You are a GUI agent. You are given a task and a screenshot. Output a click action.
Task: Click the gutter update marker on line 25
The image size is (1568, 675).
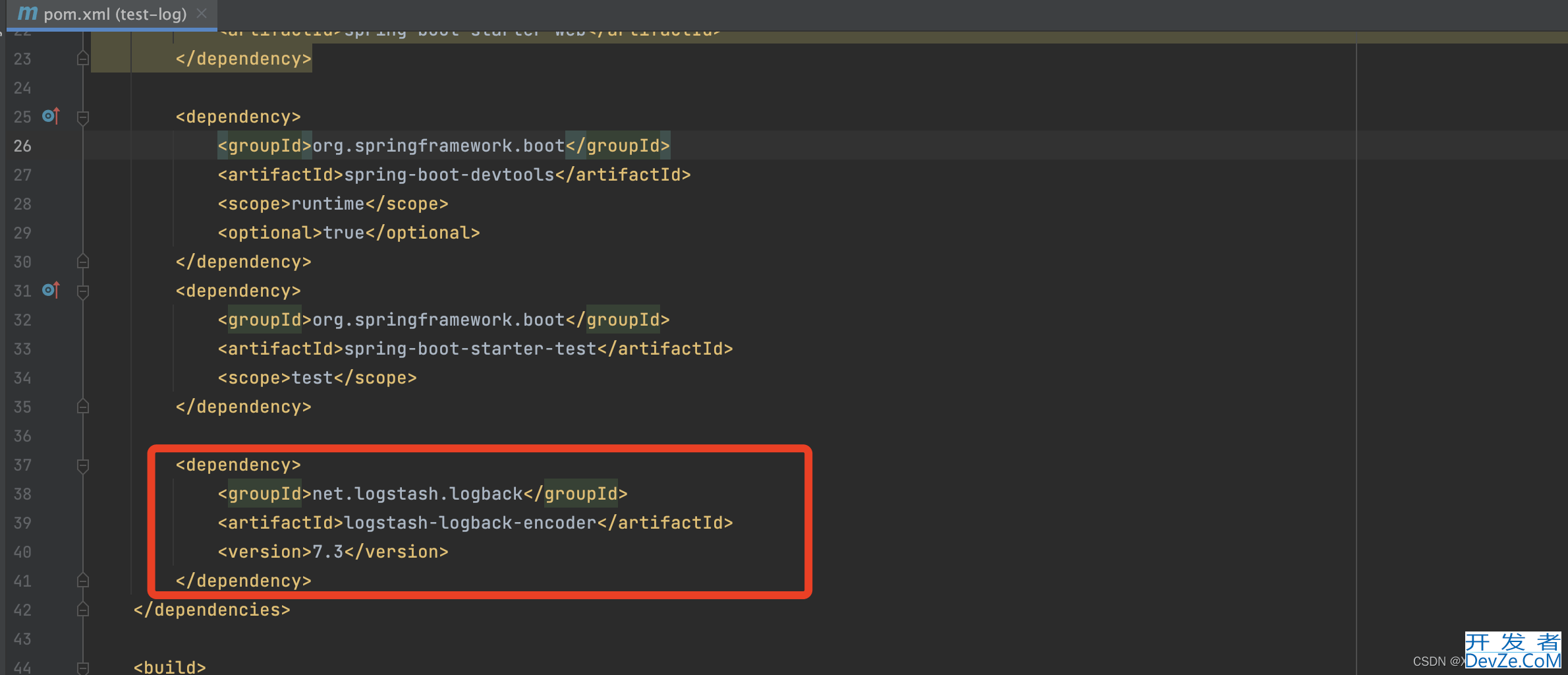51,116
